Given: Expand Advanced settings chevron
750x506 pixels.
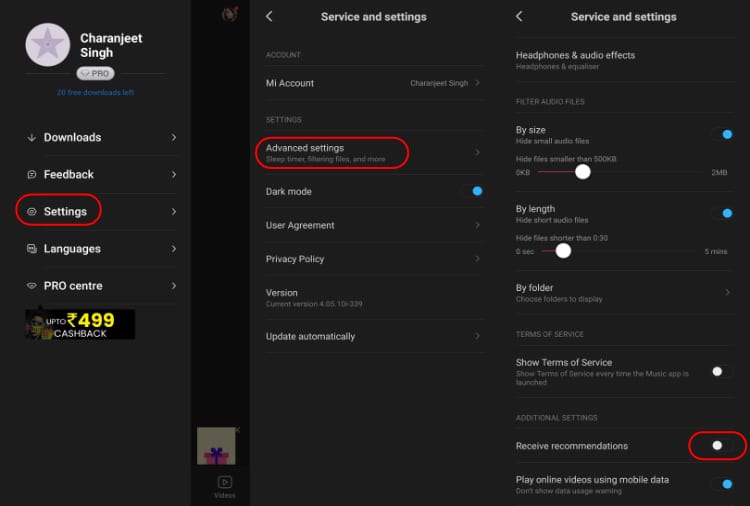Looking at the screenshot, I should 477,153.
